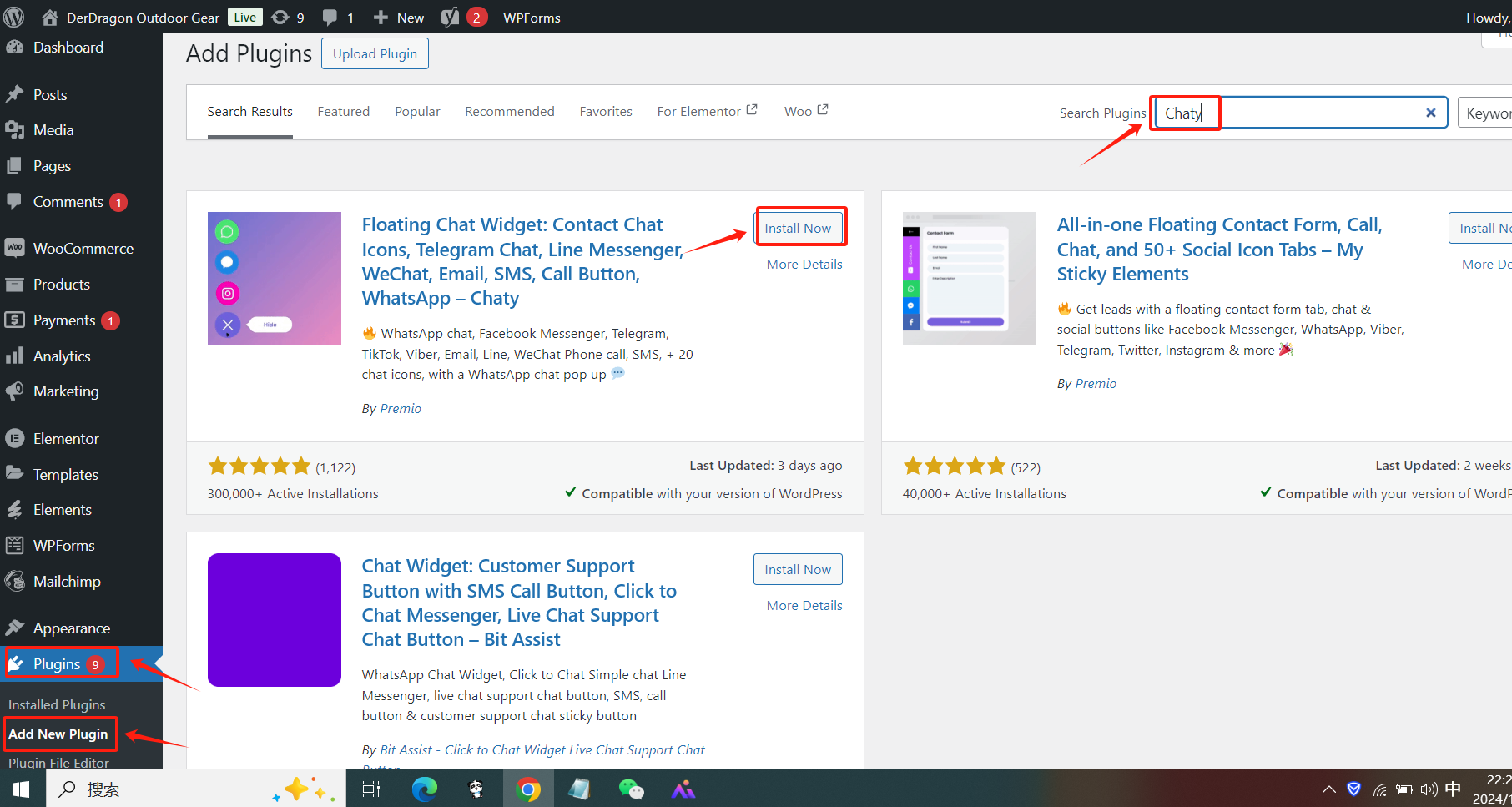
Task: View More Details for Bit Assist widget
Action: click(803, 605)
